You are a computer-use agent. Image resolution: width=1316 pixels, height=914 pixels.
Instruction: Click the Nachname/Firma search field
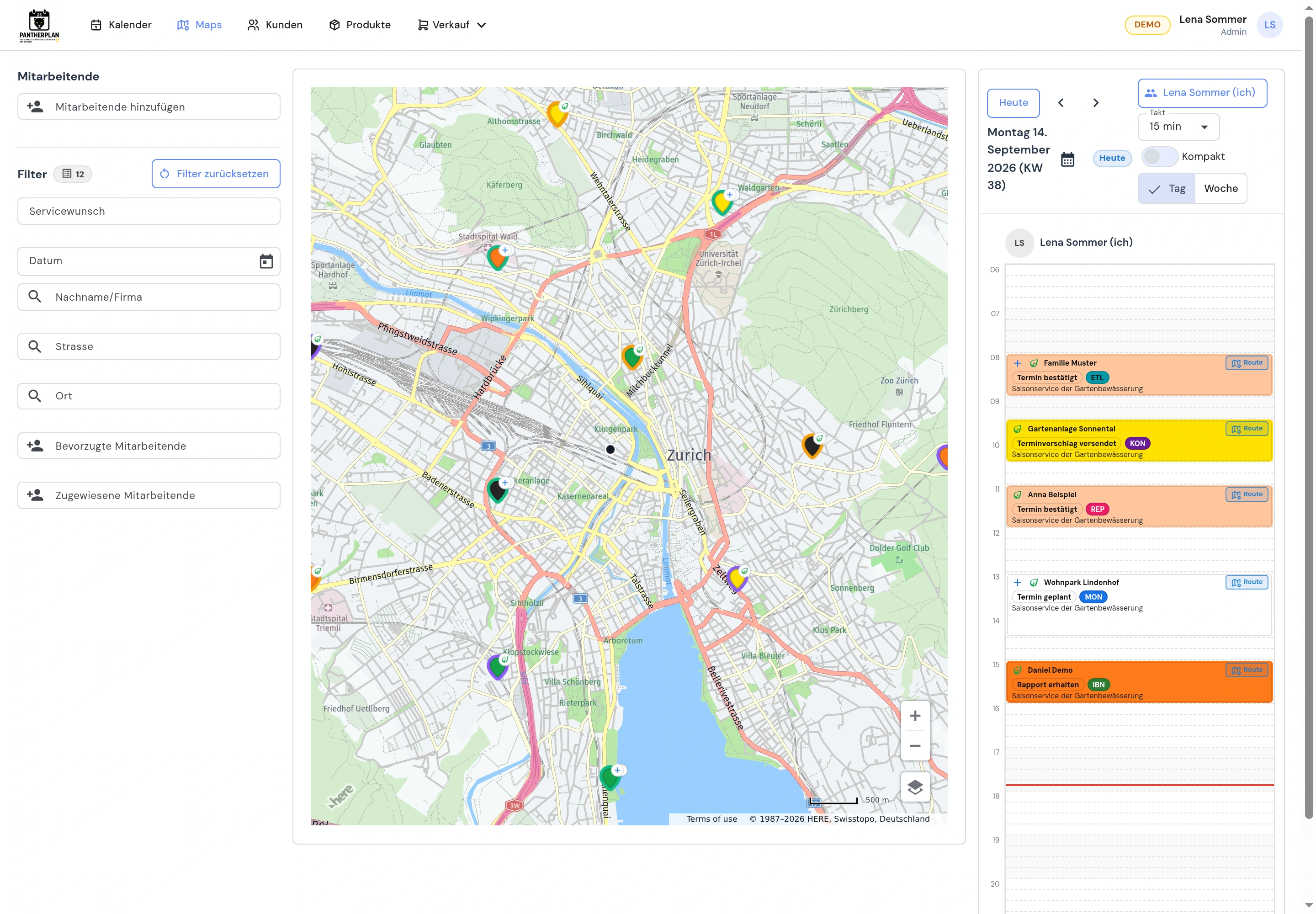(149, 297)
